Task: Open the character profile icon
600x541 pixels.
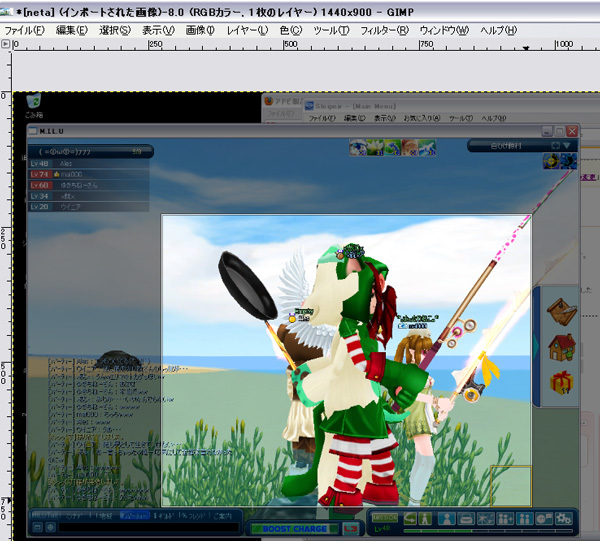Action: click(446, 519)
